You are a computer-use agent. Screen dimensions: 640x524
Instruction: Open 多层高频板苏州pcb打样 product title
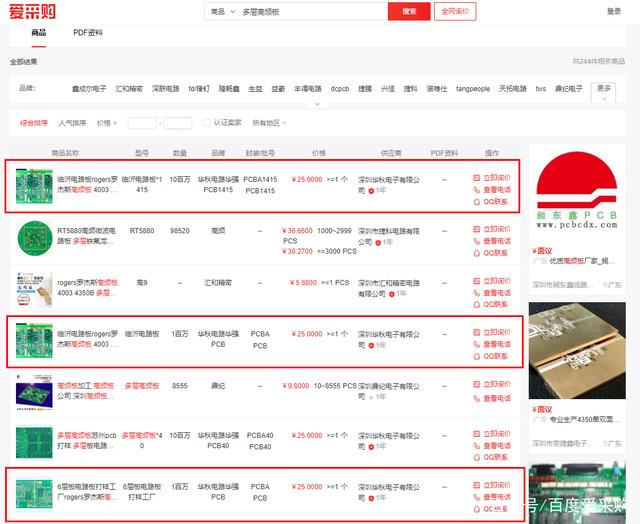tap(87, 441)
